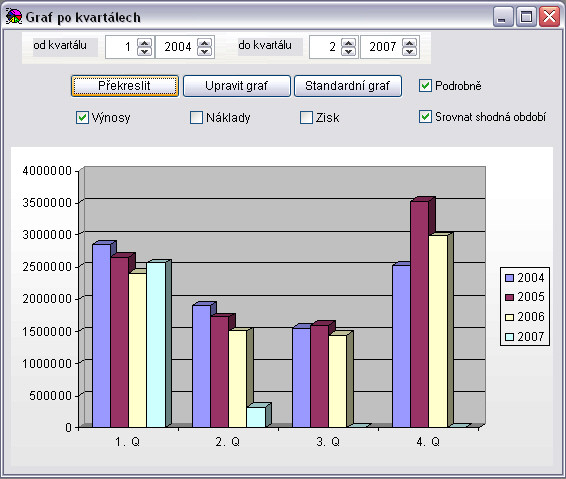
Task: Increase the ending year 2007
Action: 409,43
